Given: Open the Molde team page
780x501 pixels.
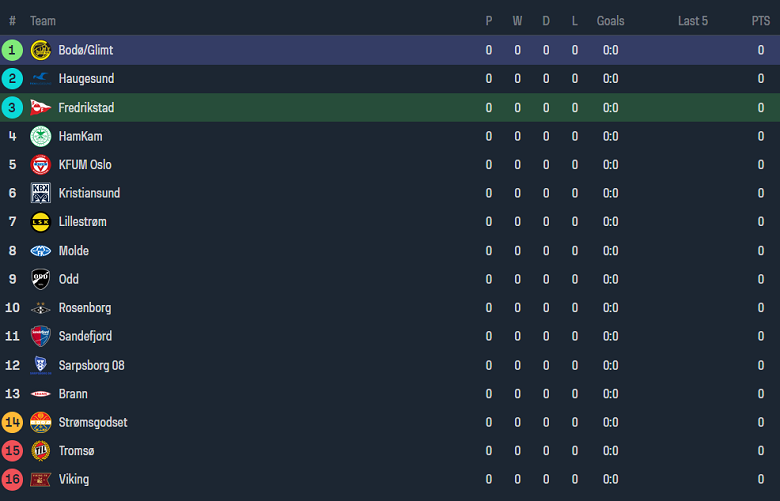Looking at the screenshot, I should pyautogui.click(x=73, y=251).
